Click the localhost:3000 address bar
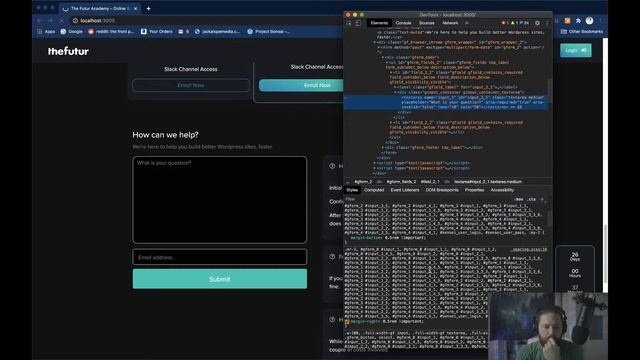The image size is (640, 360). click(x=206, y=20)
